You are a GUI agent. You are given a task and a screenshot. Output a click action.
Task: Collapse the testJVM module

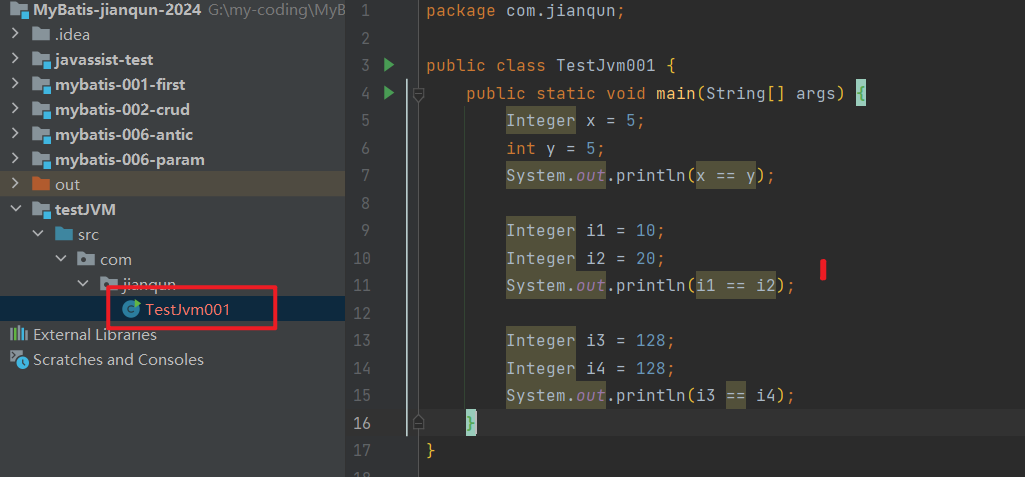click(x=15, y=209)
